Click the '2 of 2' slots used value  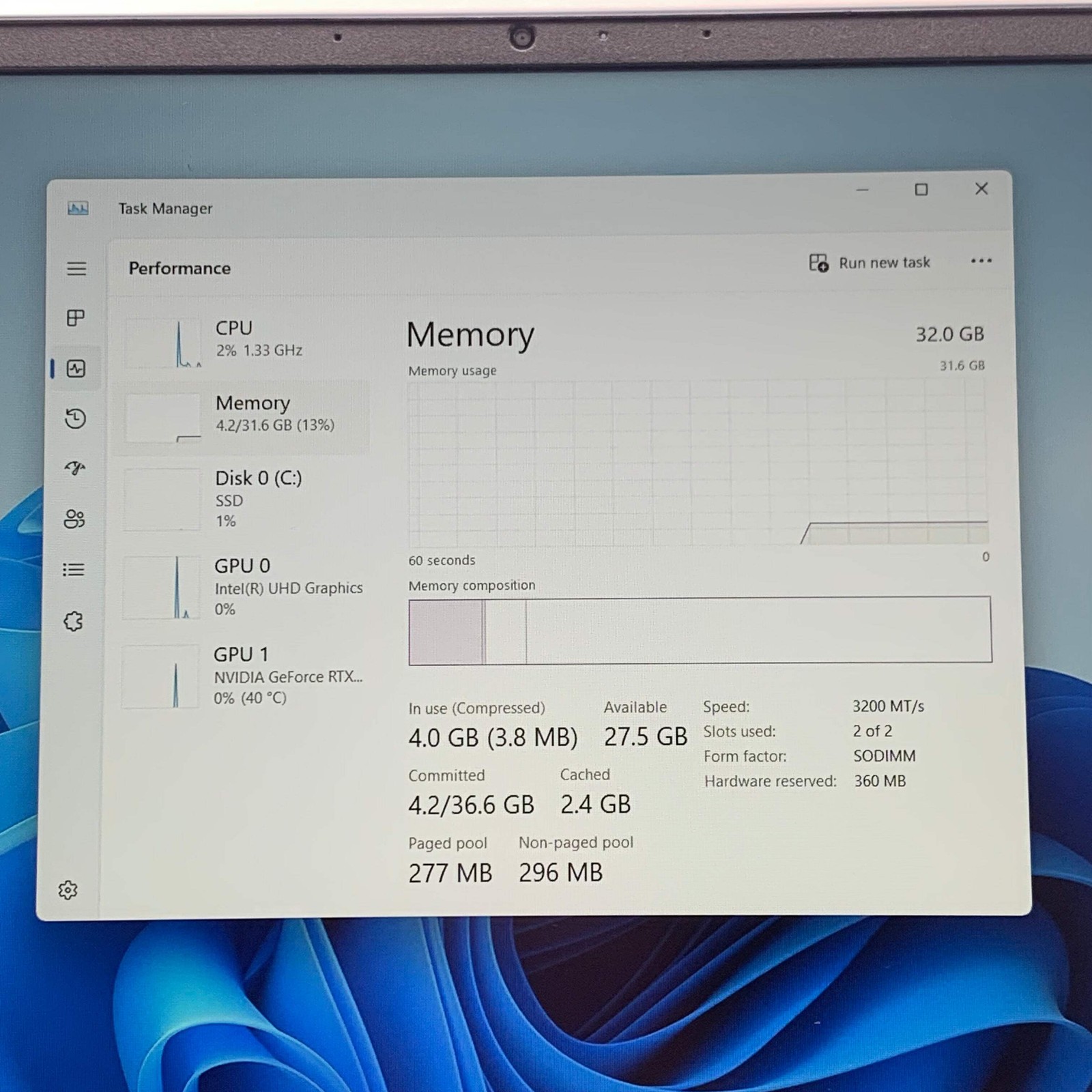(872, 731)
